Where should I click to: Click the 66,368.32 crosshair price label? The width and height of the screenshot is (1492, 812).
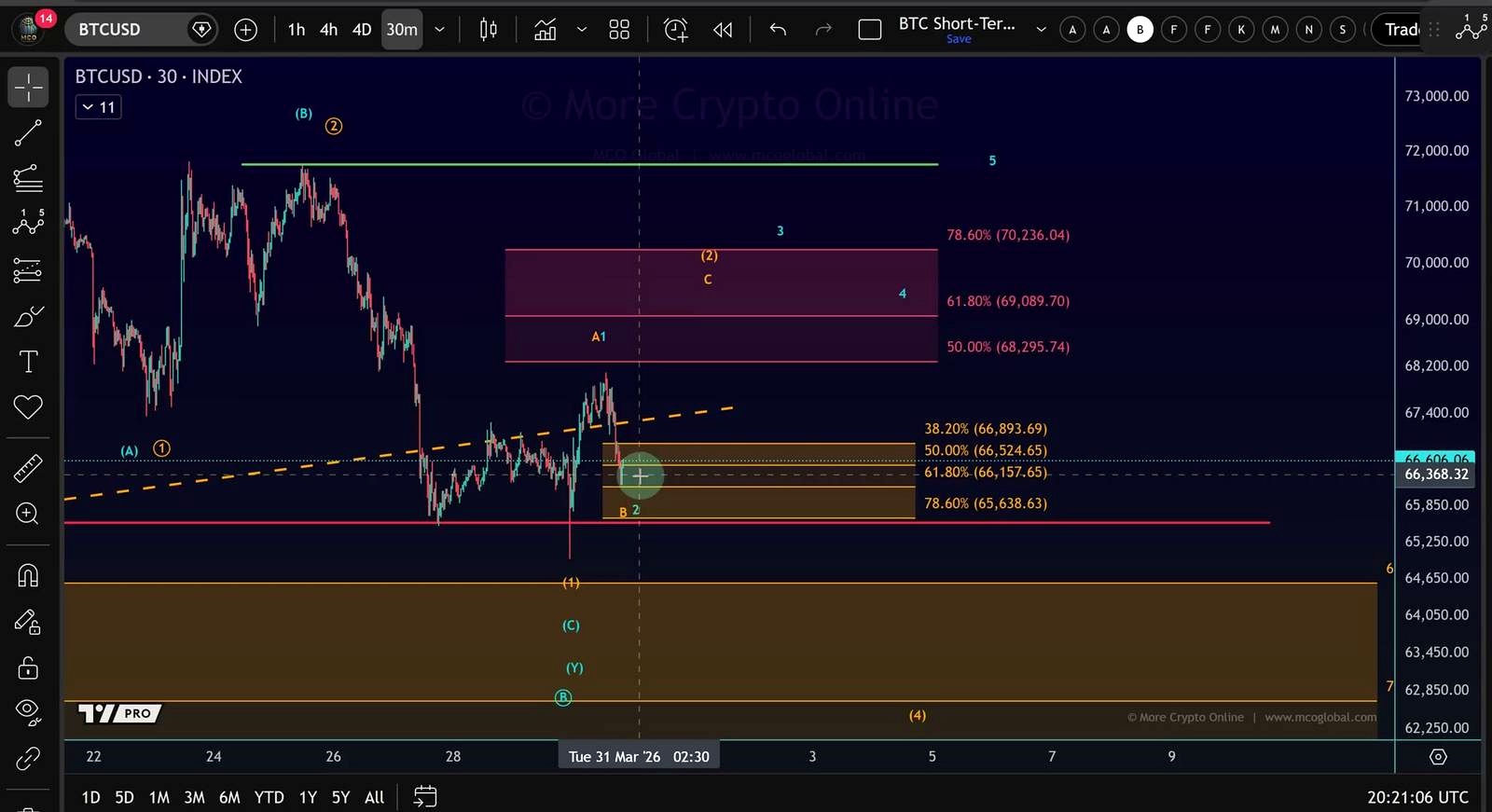pyautogui.click(x=1436, y=474)
